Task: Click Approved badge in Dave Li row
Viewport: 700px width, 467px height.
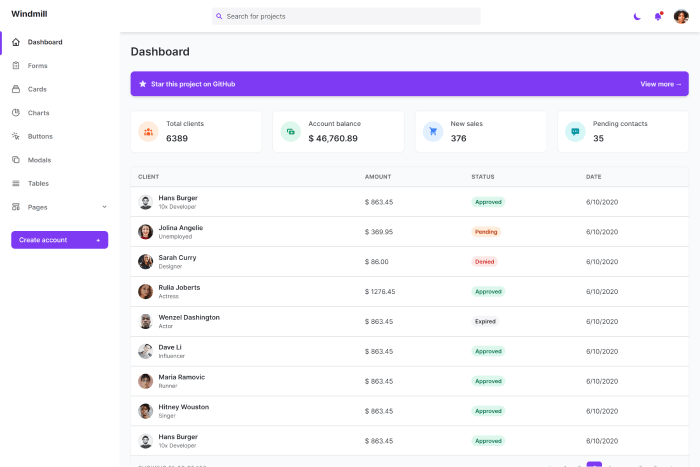Action: tap(488, 351)
